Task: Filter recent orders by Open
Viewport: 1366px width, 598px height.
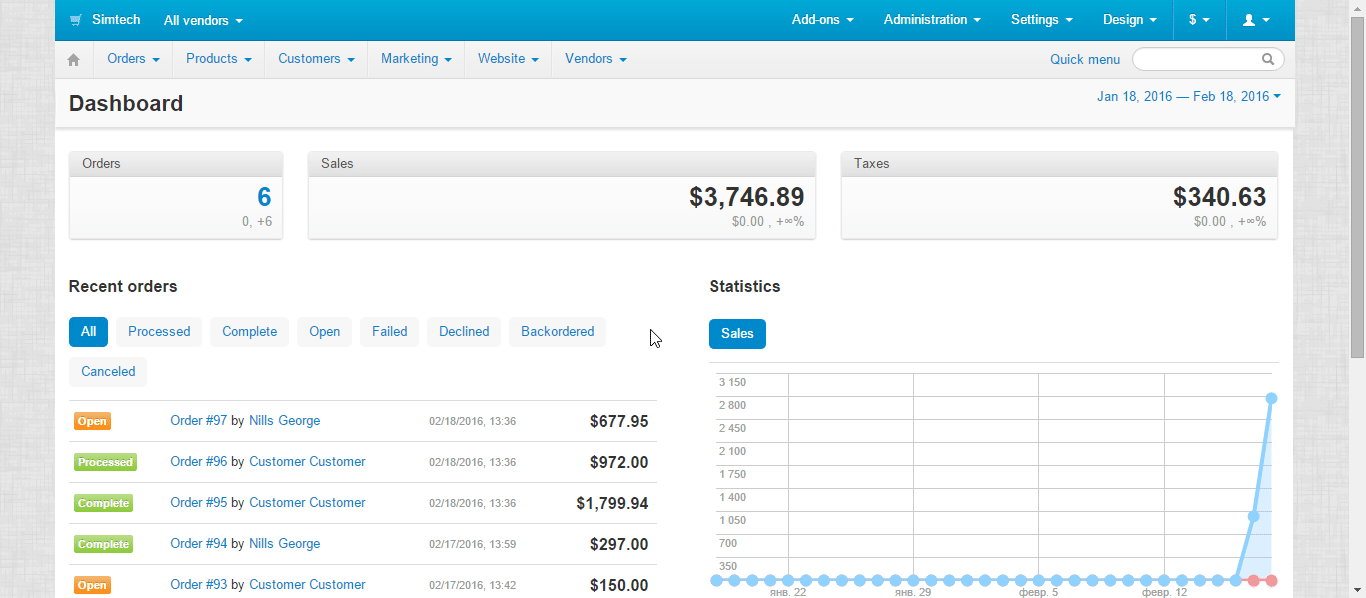Action: (324, 332)
